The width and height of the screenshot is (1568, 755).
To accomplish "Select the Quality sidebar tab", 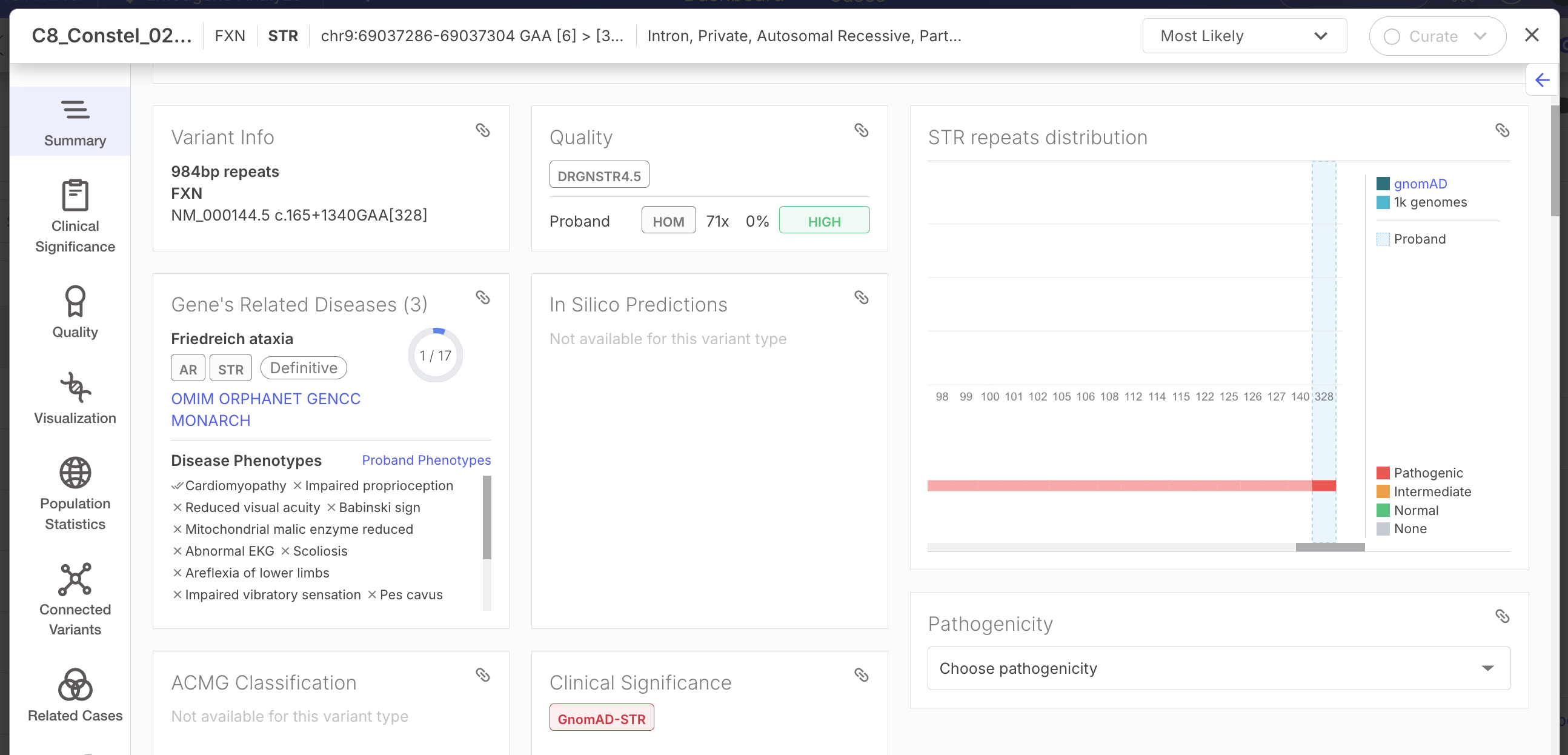I will pyautogui.click(x=75, y=312).
